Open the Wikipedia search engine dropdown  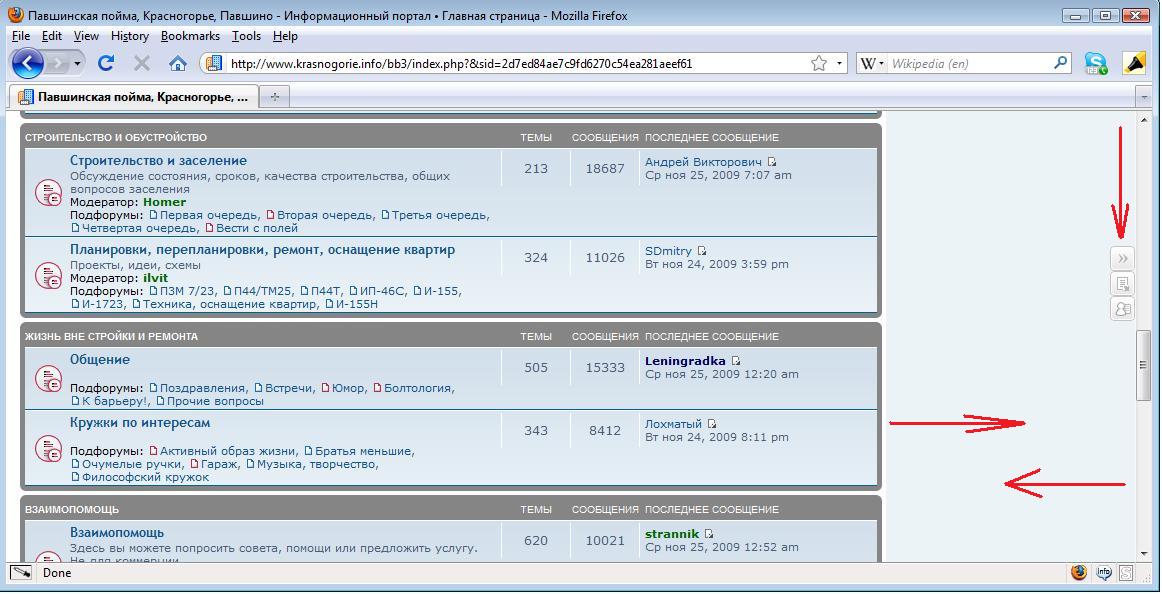(871, 63)
